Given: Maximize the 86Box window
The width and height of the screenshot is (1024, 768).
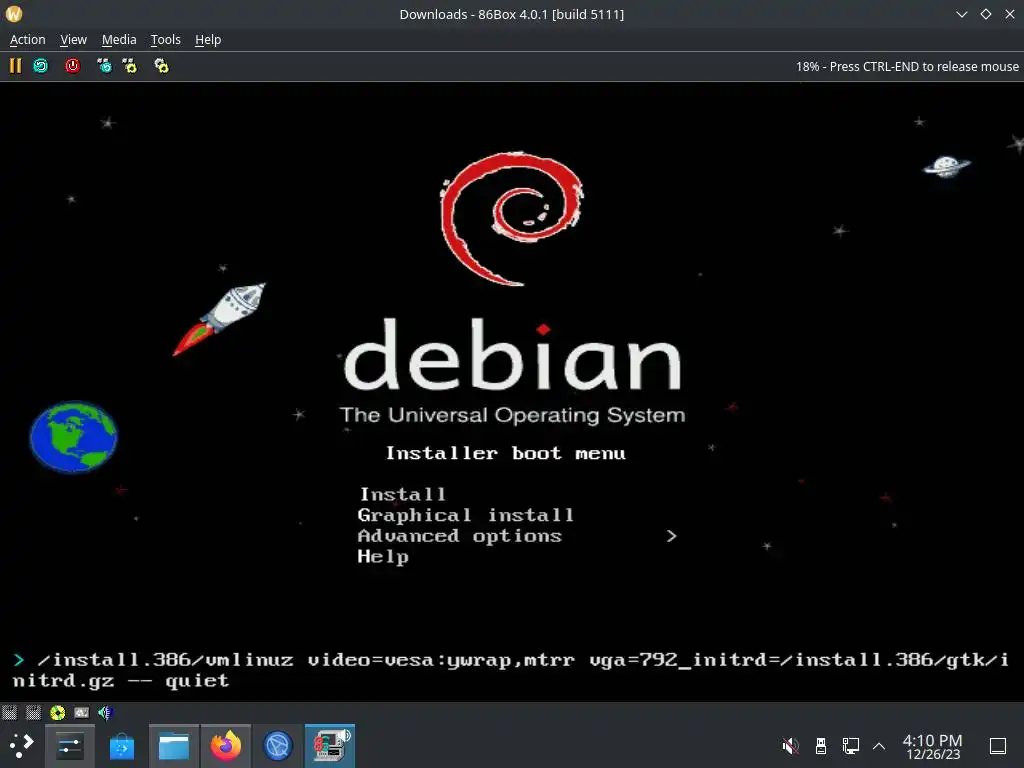Looking at the screenshot, I should [x=985, y=14].
